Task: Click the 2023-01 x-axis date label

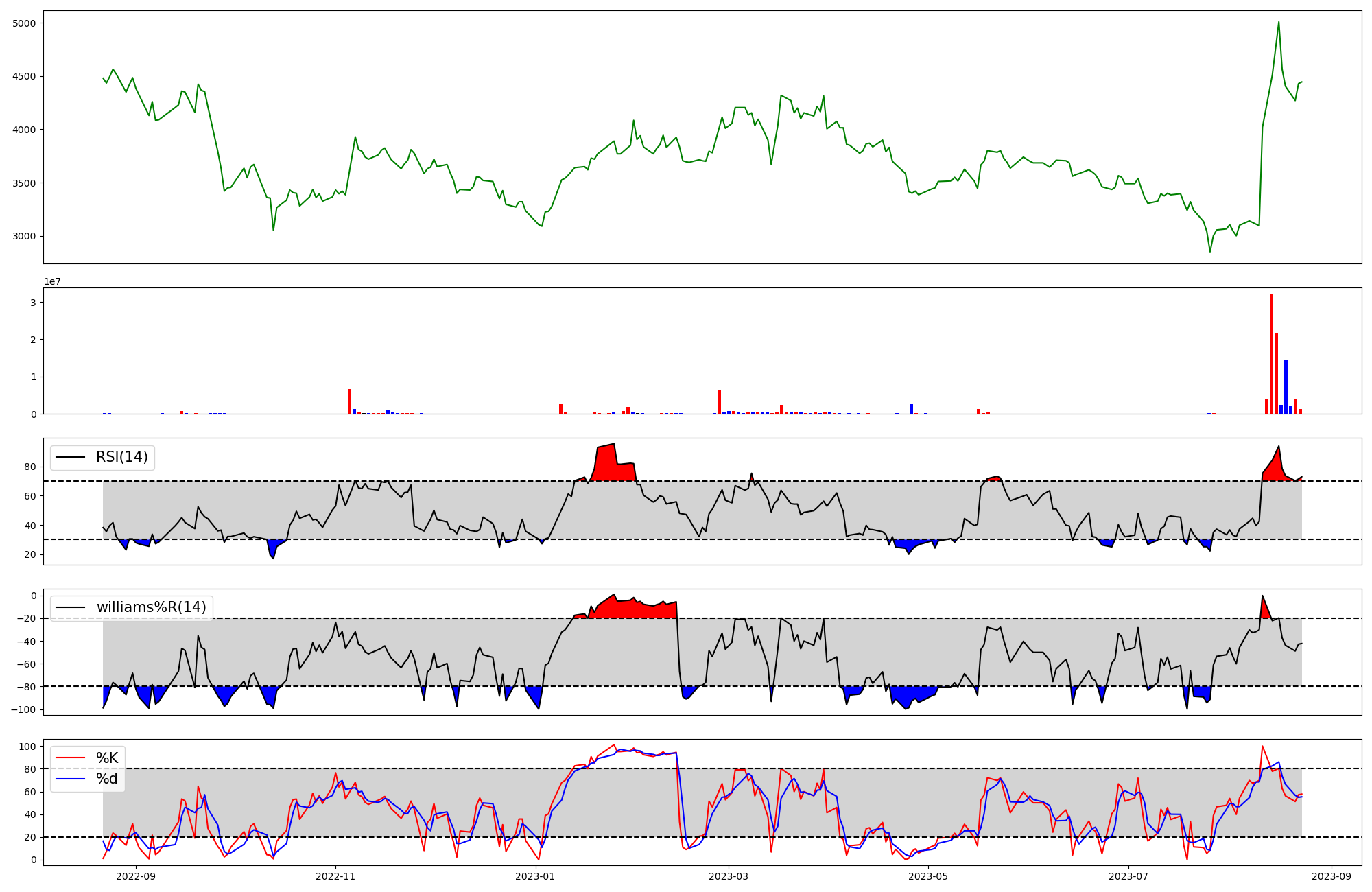Action: (x=535, y=876)
